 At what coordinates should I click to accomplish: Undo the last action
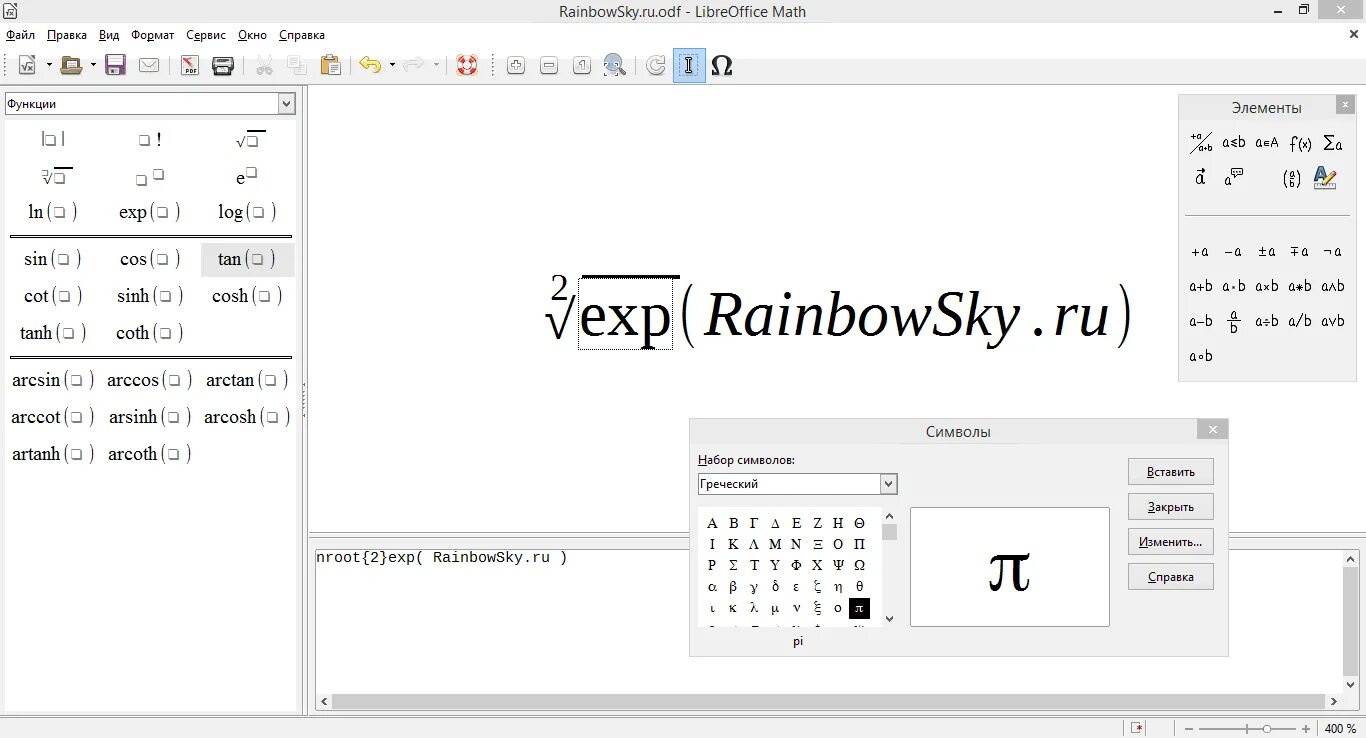click(370, 66)
